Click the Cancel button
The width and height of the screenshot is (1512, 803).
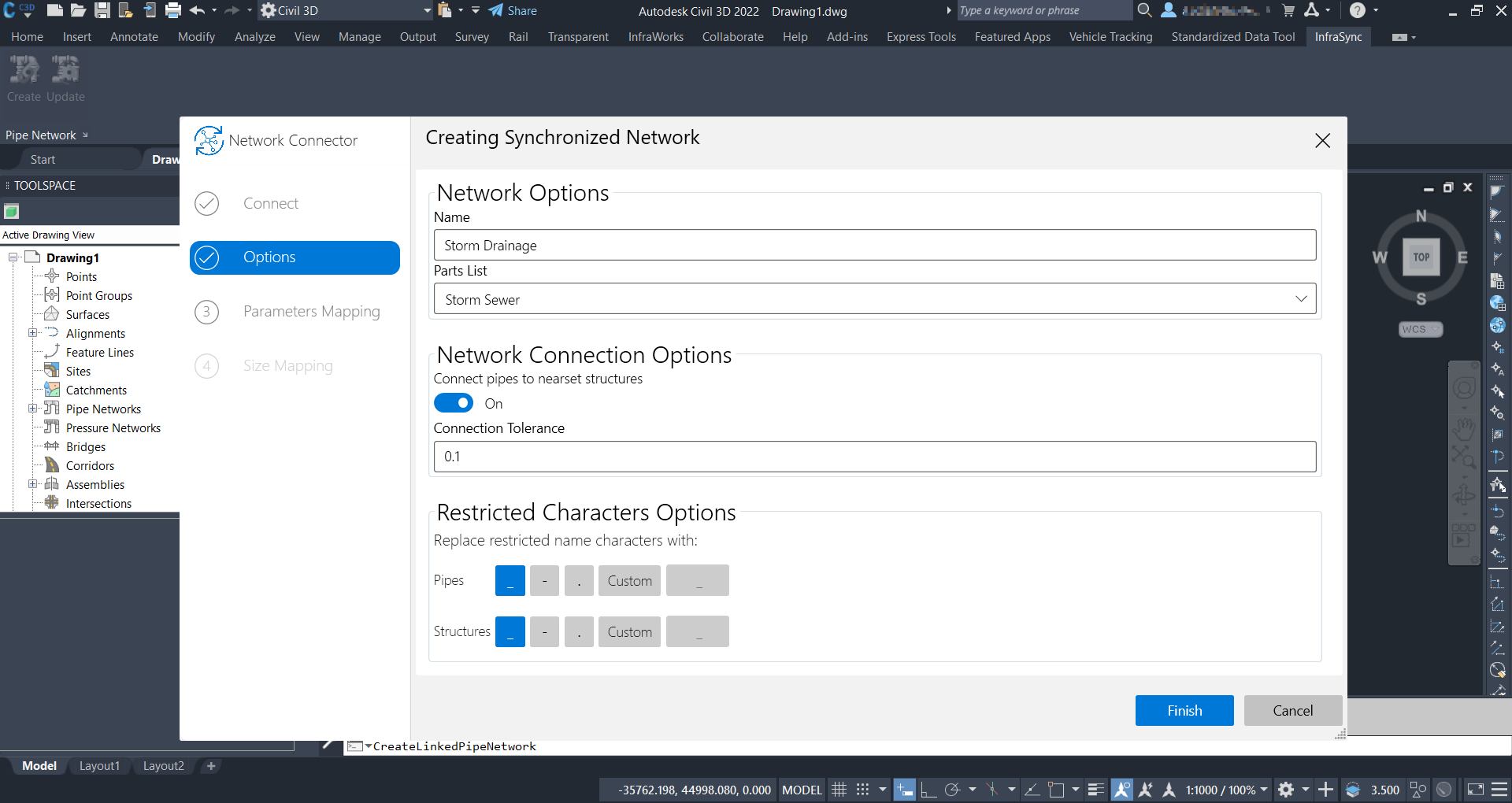[x=1292, y=710]
